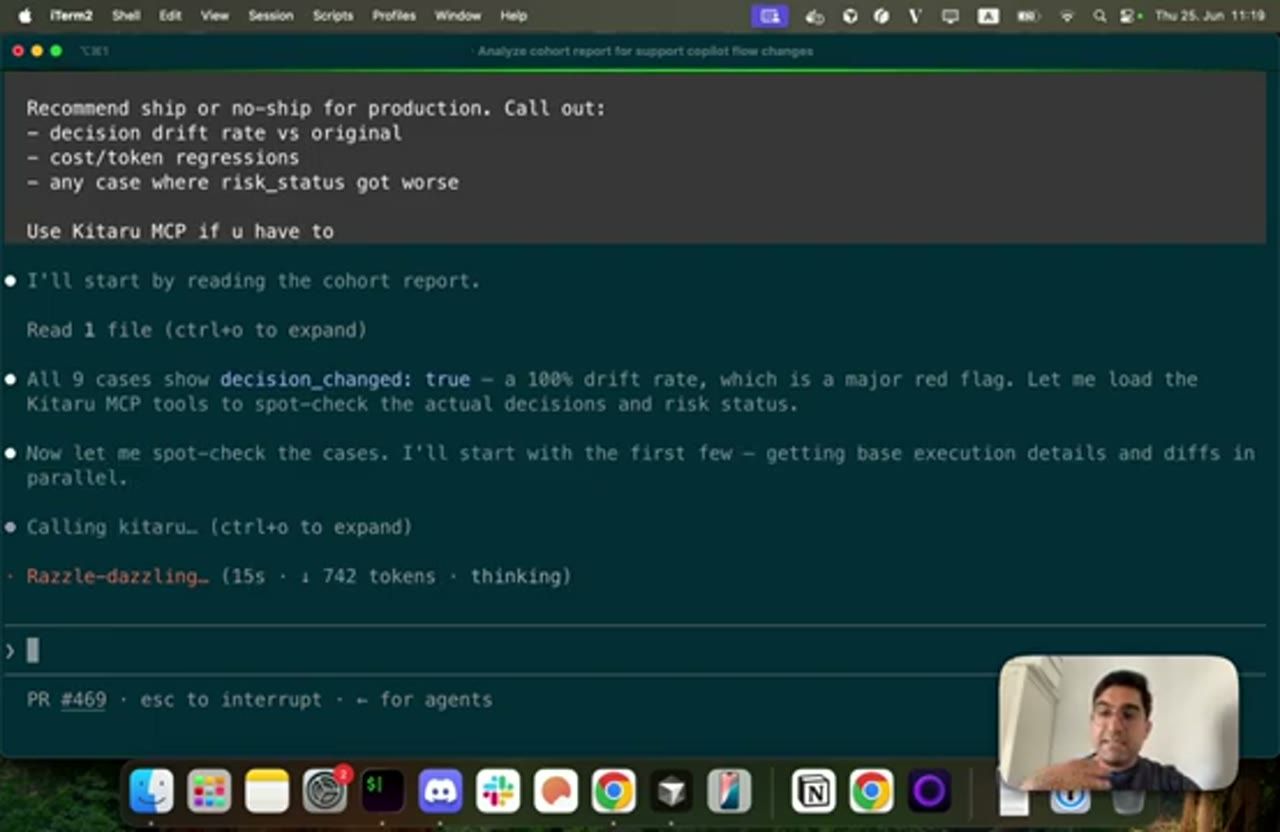
Task: Click the 'Read 1 file' collapsed line
Action: [197, 330]
